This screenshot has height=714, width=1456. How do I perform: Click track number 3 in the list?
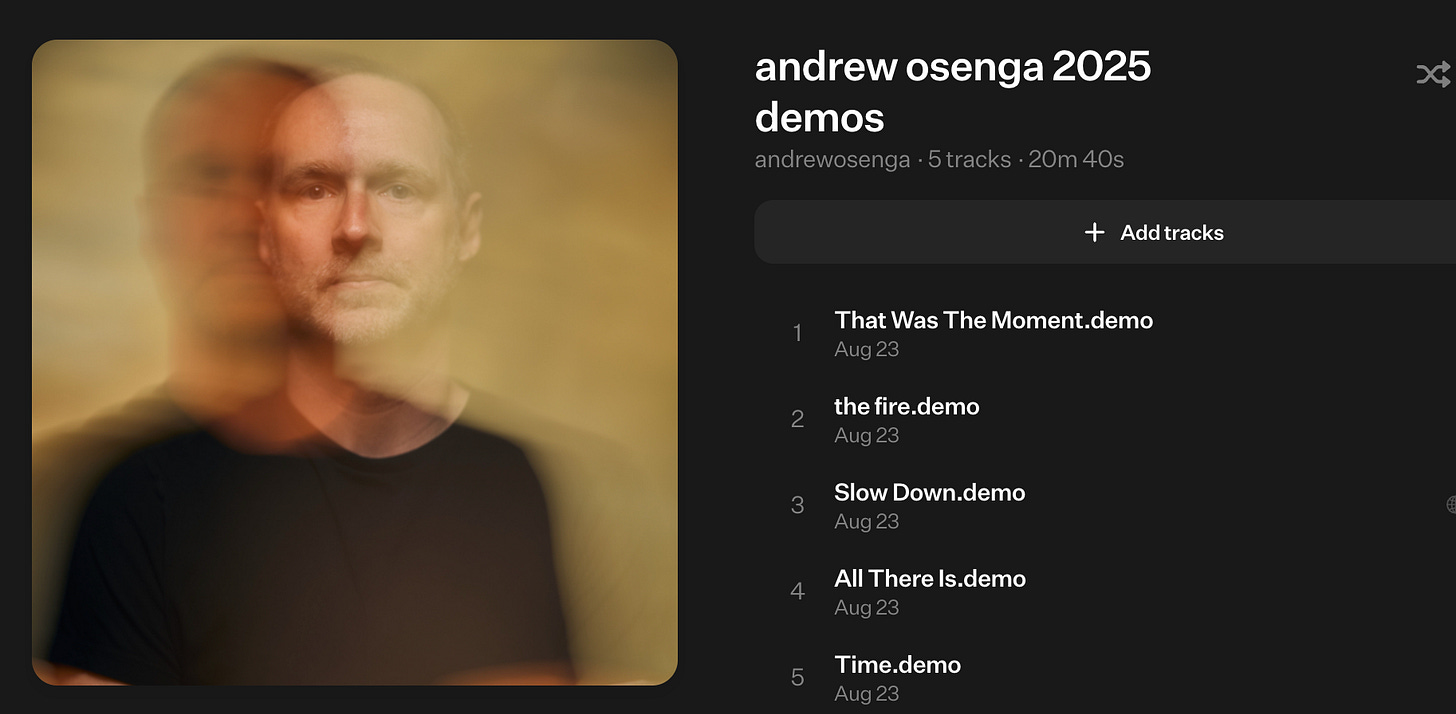click(x=797, y=505)
